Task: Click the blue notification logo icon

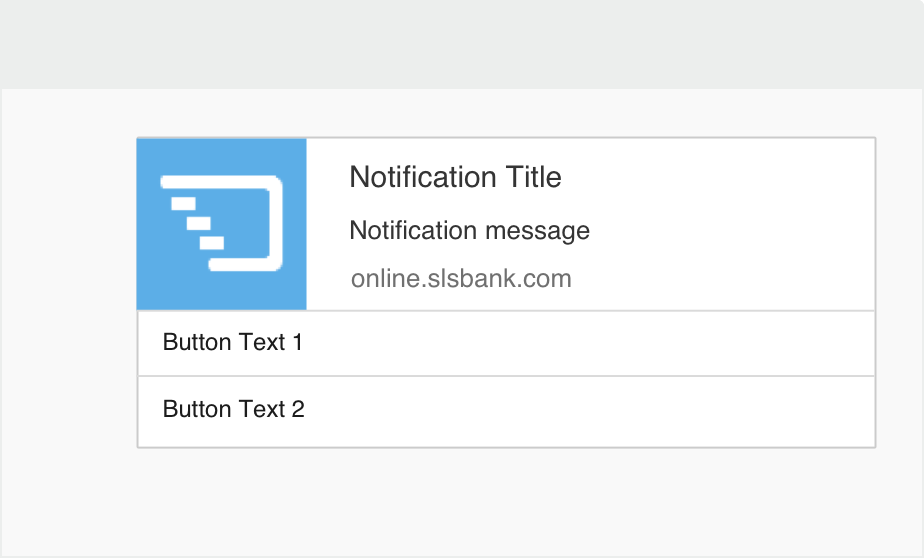Action: pos(222,224)
